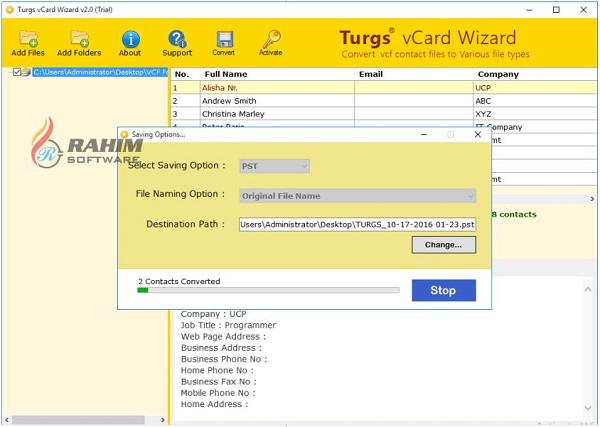This screenshot has width=600, height=427.
Task: Click the '2 Contacts Converted' status label
Action: tap(179, 281)
